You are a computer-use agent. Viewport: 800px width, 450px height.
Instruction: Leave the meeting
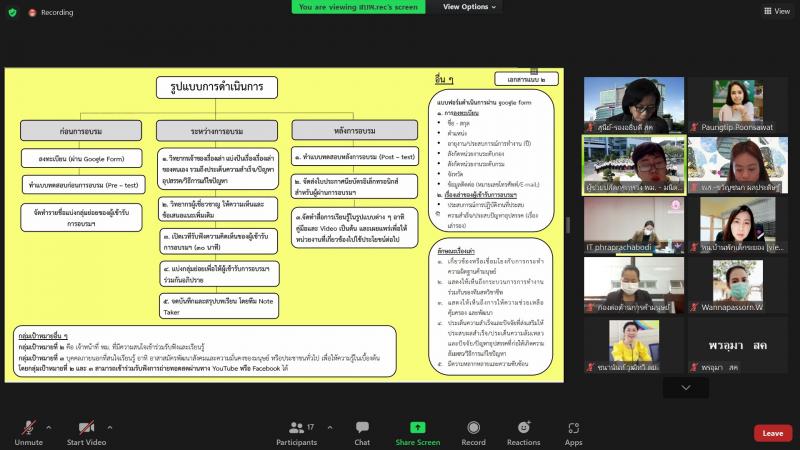coord(773,433)
